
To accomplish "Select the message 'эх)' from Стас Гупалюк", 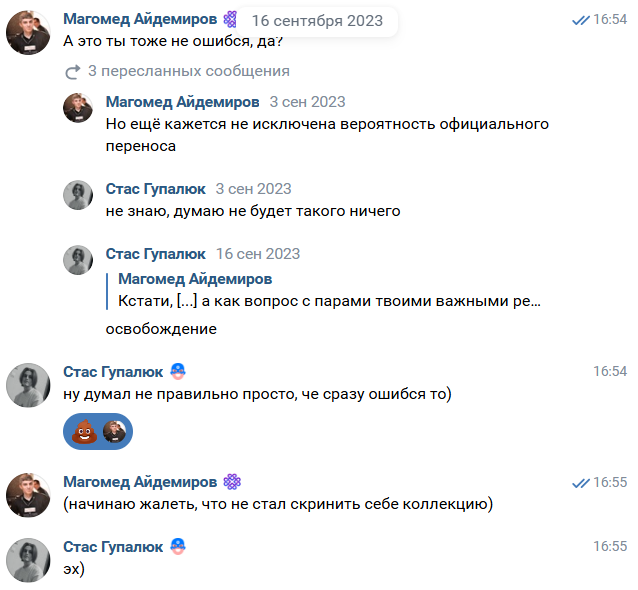I will coord(74,568).
